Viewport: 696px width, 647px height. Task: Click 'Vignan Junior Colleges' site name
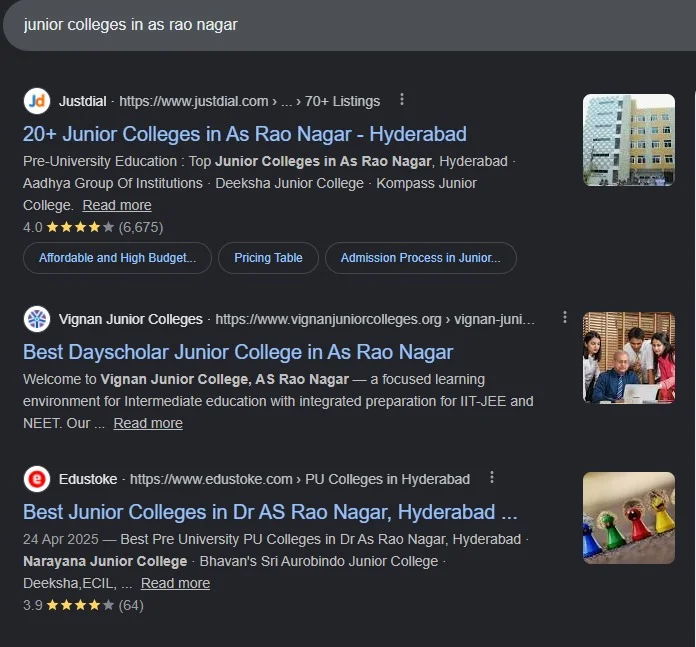[x=130, y=319]
